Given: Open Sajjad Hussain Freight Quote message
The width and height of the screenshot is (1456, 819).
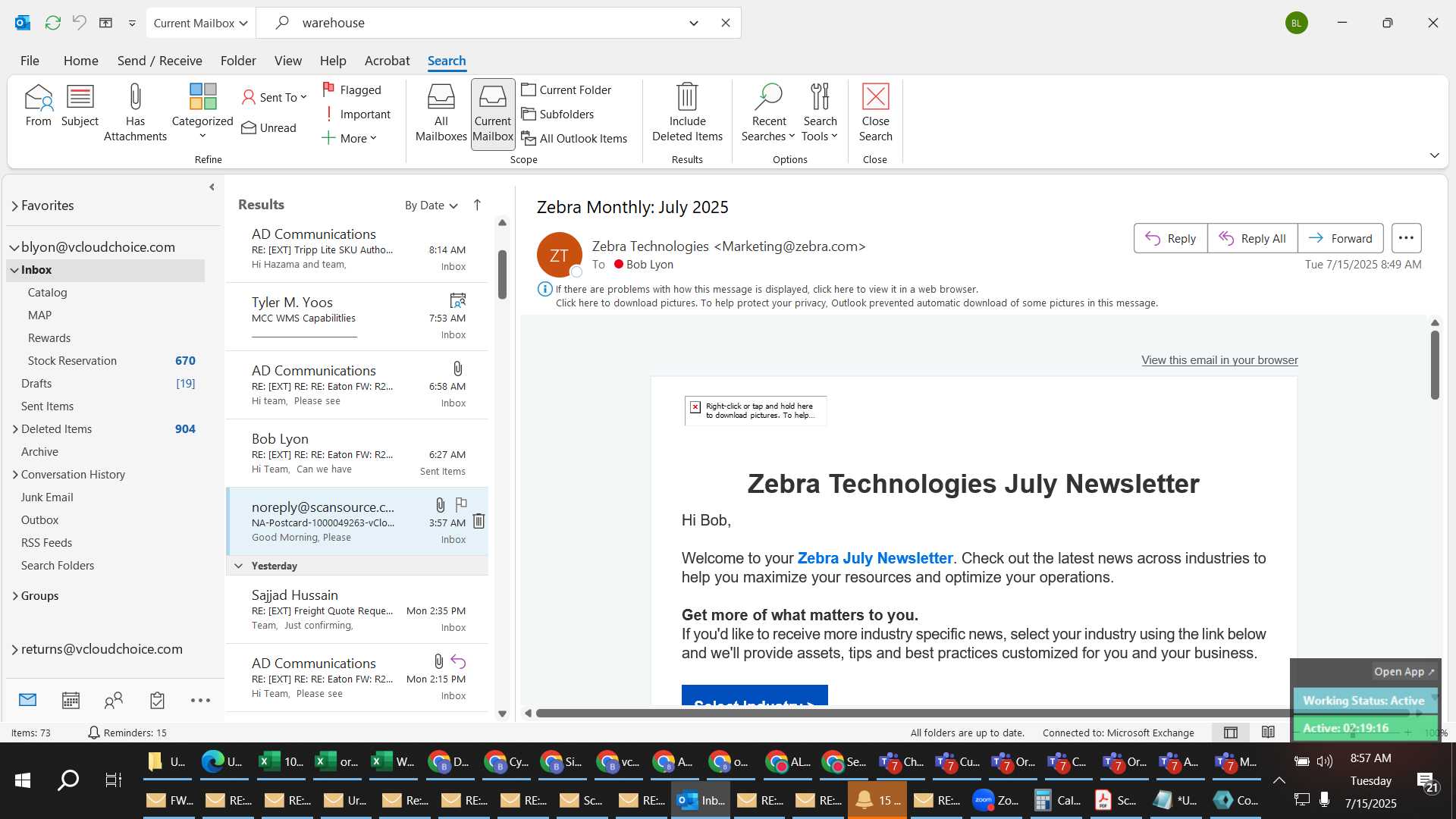Looking at the screenshot, I should (357, 610).
